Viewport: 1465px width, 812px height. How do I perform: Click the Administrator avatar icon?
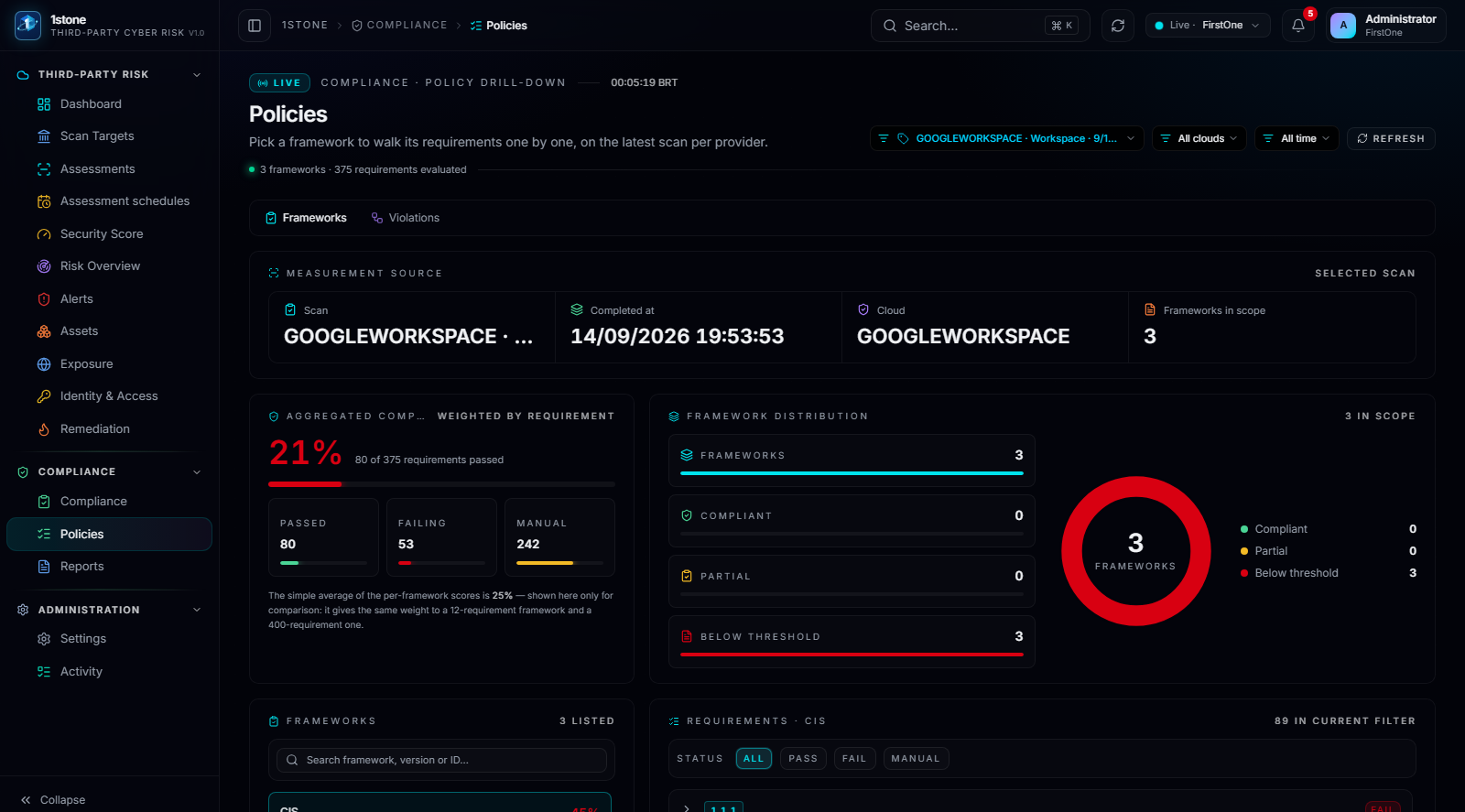1343,26
